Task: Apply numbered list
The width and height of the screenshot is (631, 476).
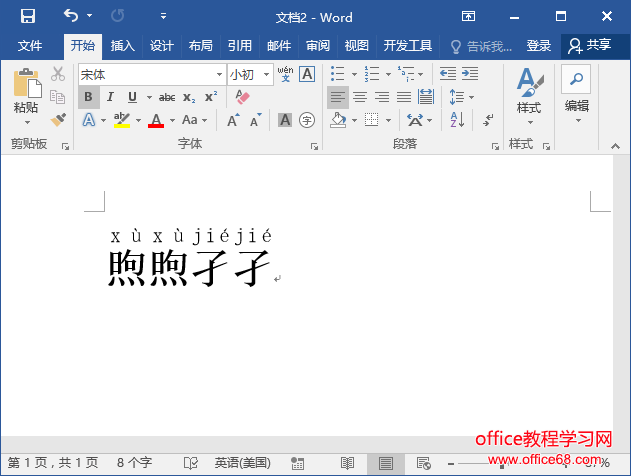Action: (372, 74)
